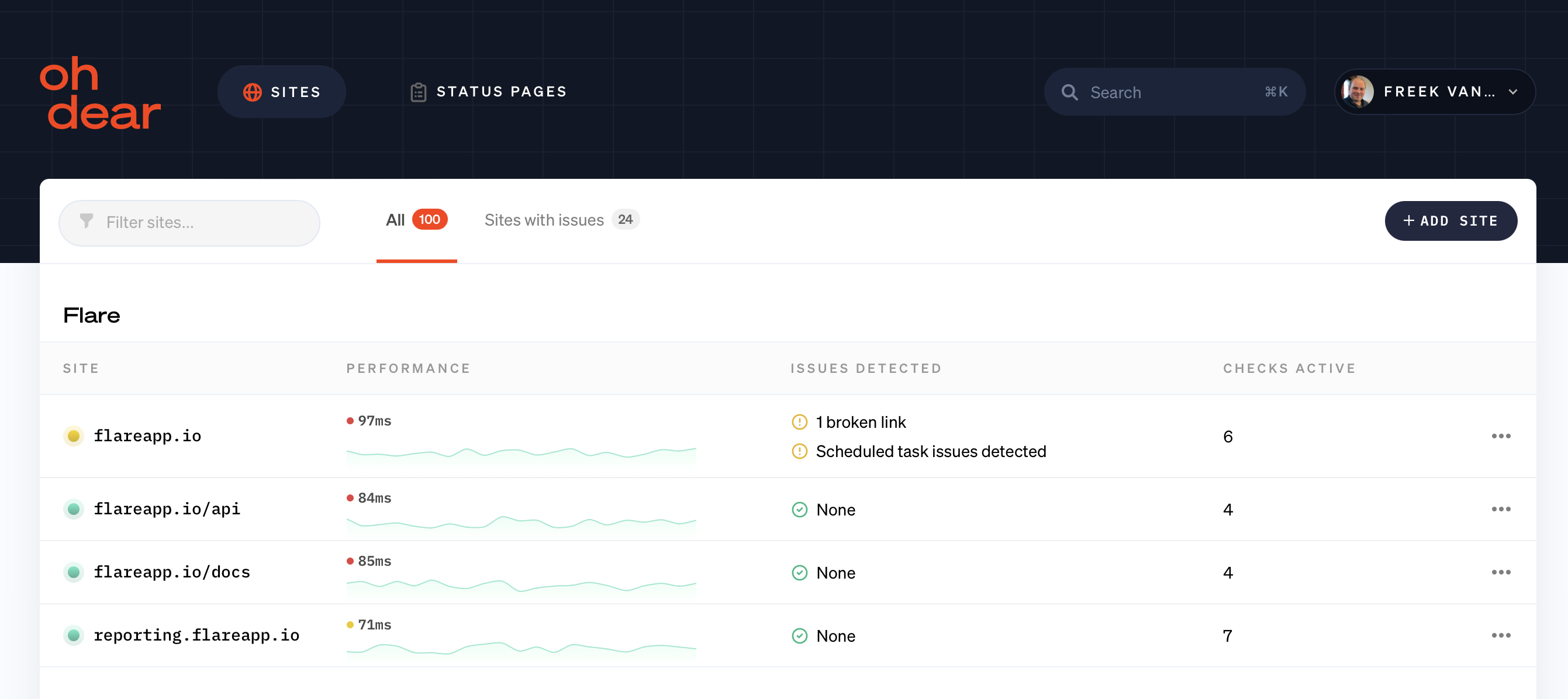Go to Status Pages

[x=489, y=92]
